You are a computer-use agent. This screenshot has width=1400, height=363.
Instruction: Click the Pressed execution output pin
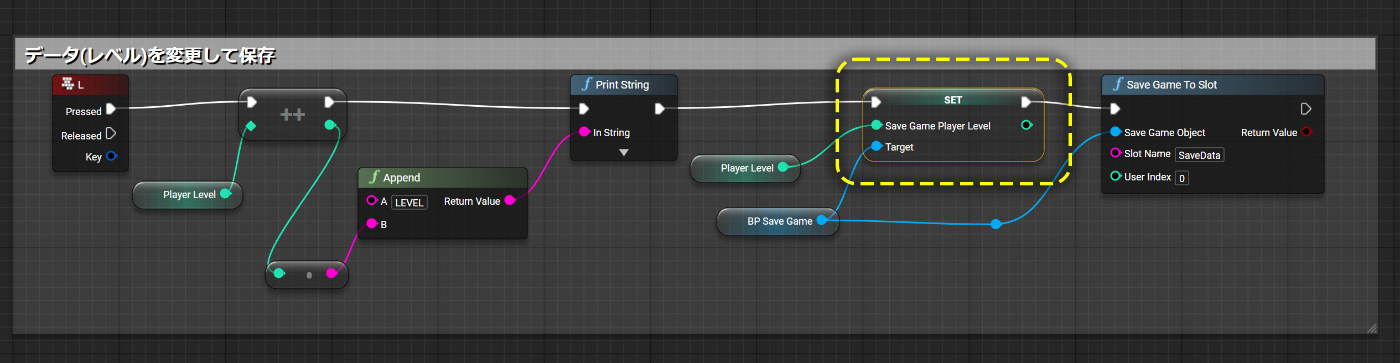click(x=111, y=110)
